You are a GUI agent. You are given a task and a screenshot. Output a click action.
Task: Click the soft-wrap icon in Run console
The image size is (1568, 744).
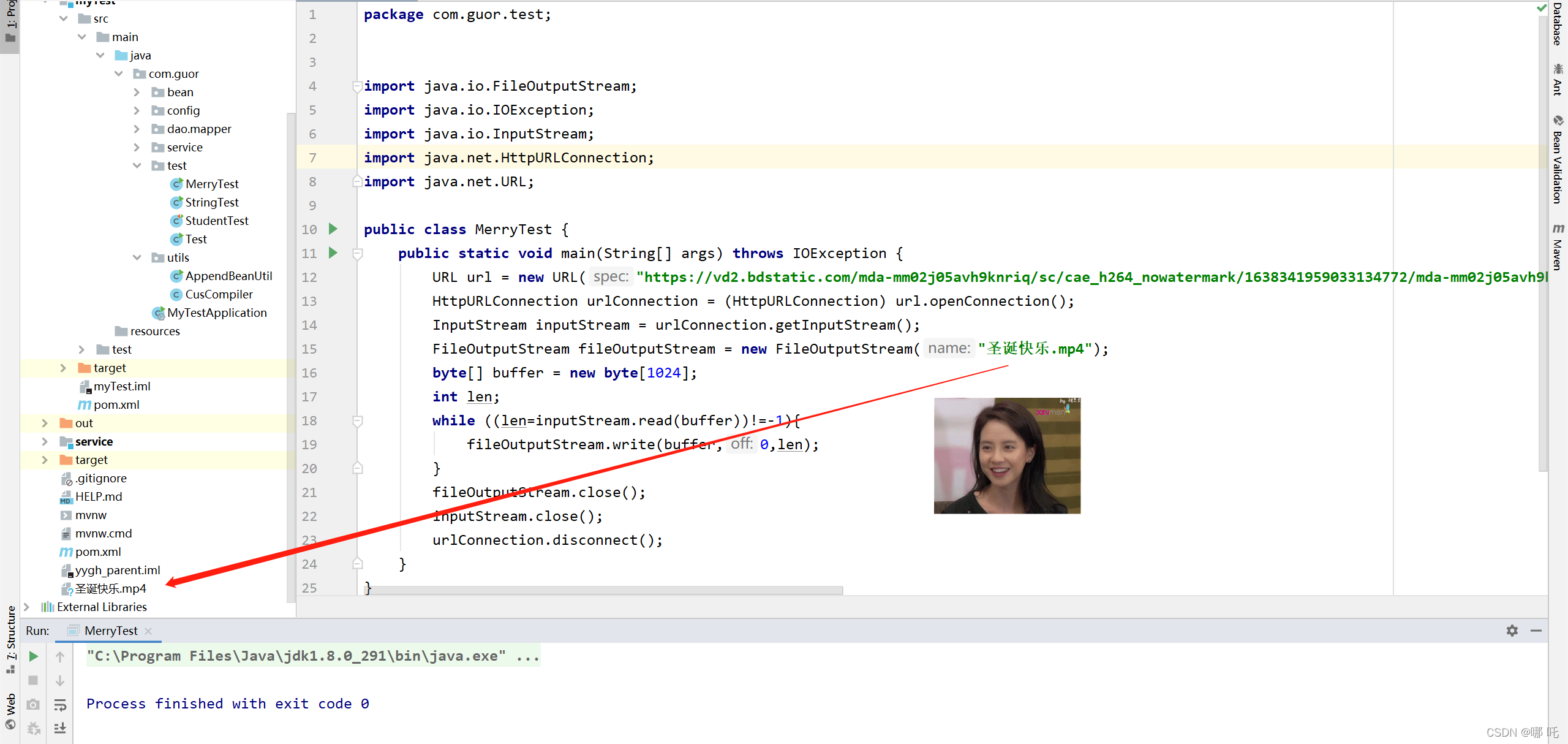click(x=60, y=705)
